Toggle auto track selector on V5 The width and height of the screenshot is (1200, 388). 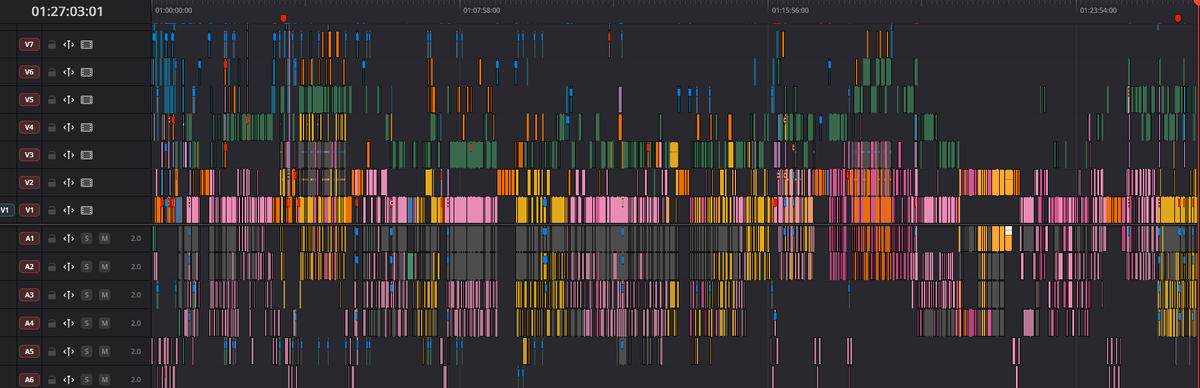point(68,100)
